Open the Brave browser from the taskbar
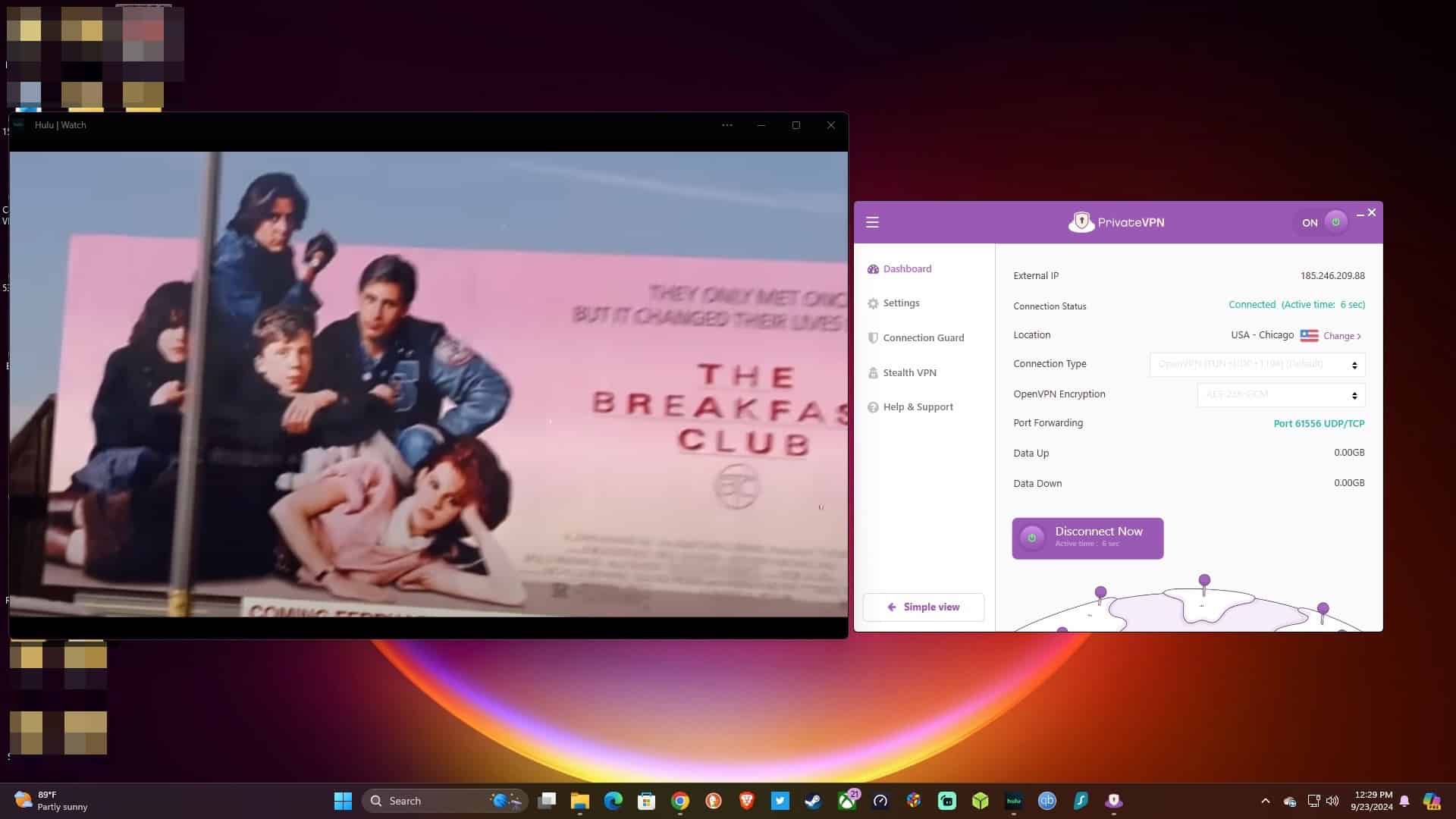The height and width of the screenshot is (819, 1456). tap(747, 801)
